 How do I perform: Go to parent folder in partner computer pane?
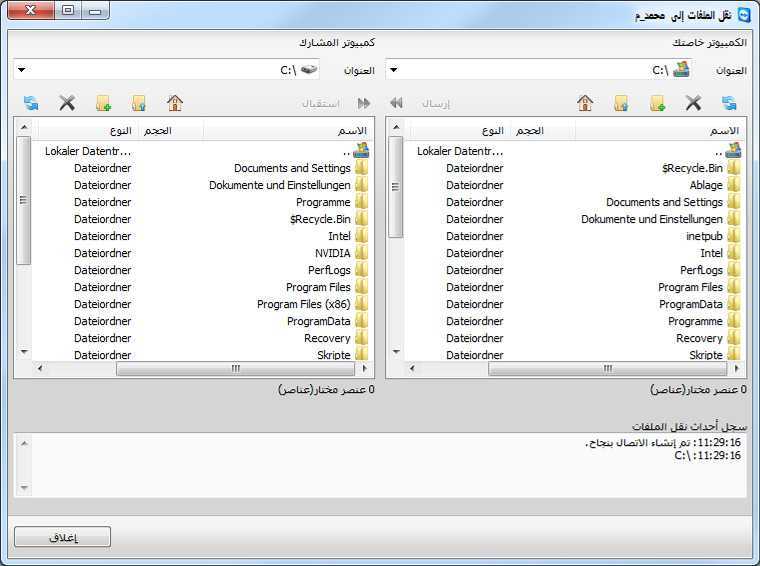pos(139,103)
